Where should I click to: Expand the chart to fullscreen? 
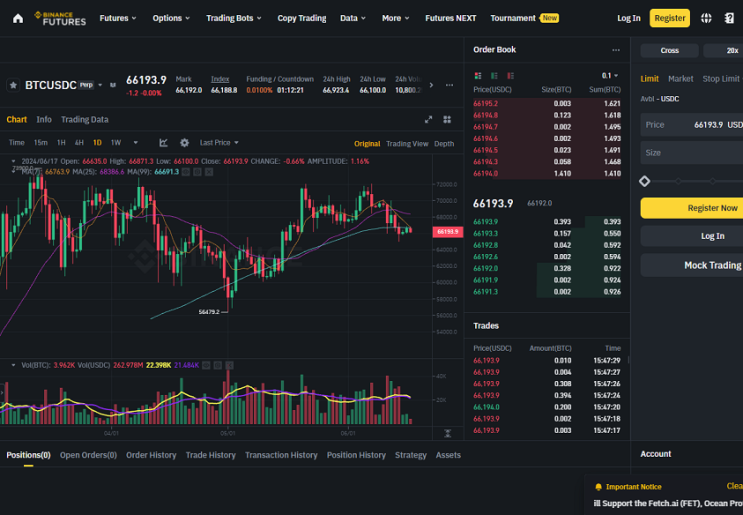(x=428, y=119)
